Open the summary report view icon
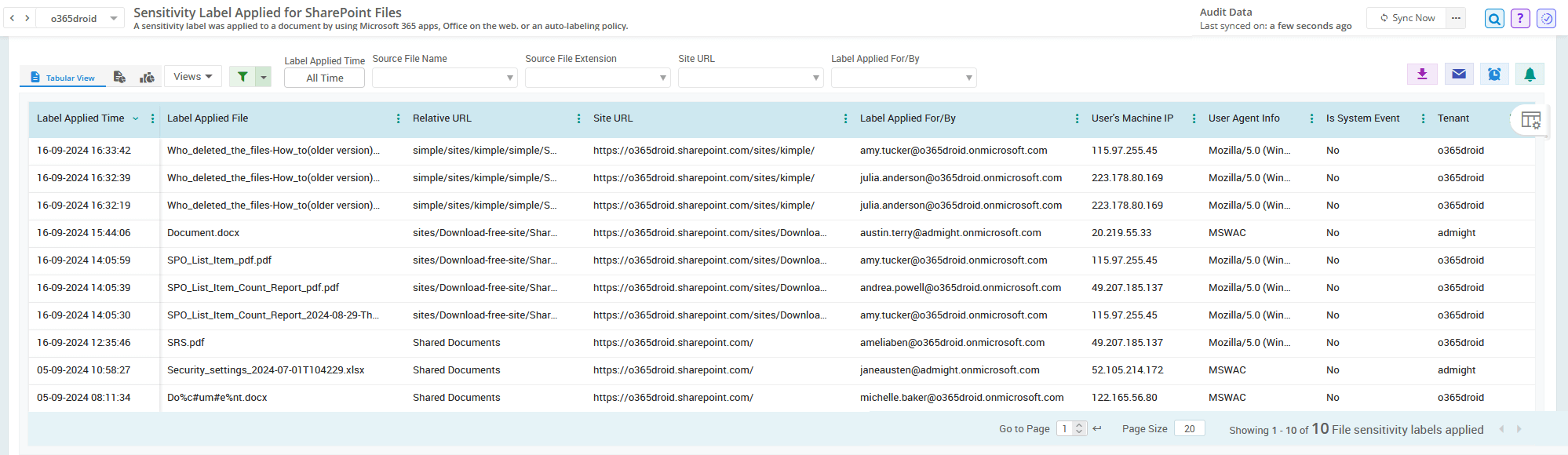1568x455 pixels. point(119,77)
